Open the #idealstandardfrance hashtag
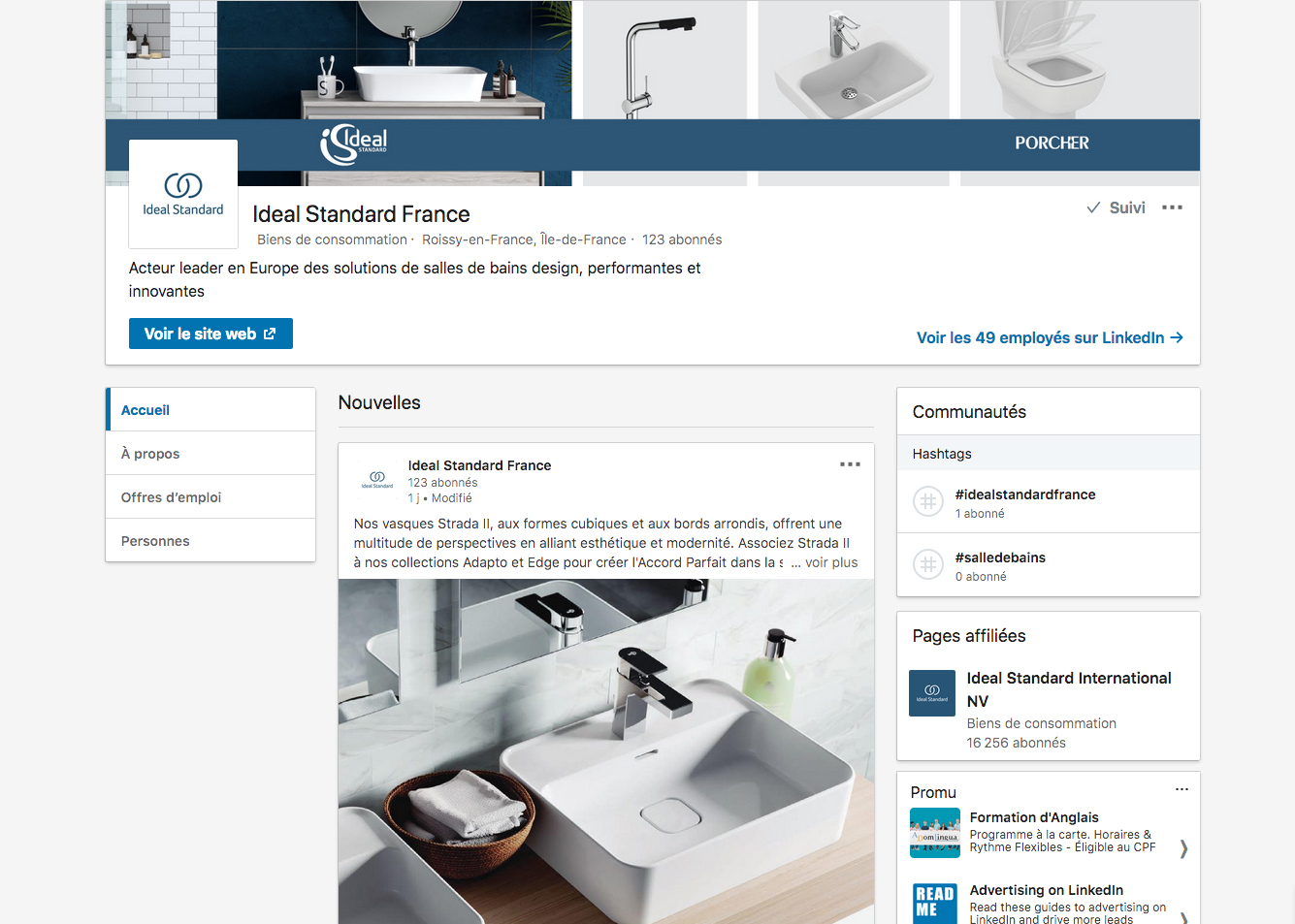The image size is (1295, 924). 1025,494
